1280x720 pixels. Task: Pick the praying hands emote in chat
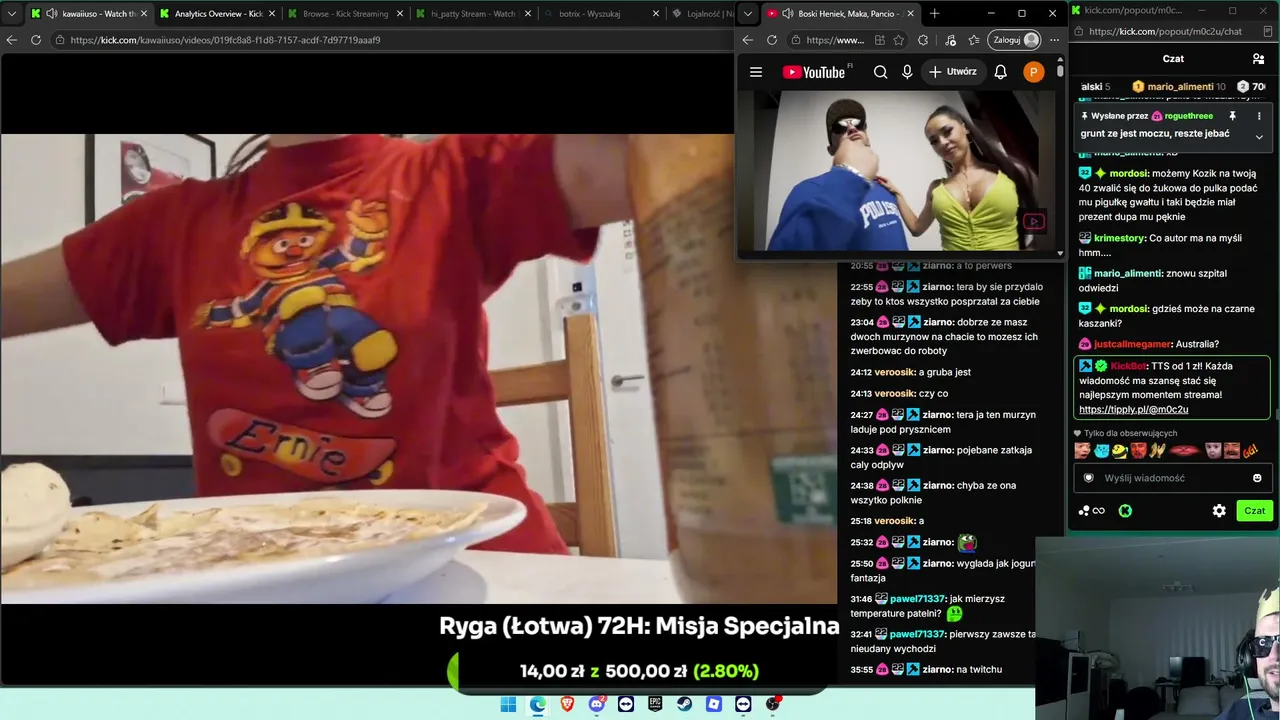click(x=1157, y=451)
